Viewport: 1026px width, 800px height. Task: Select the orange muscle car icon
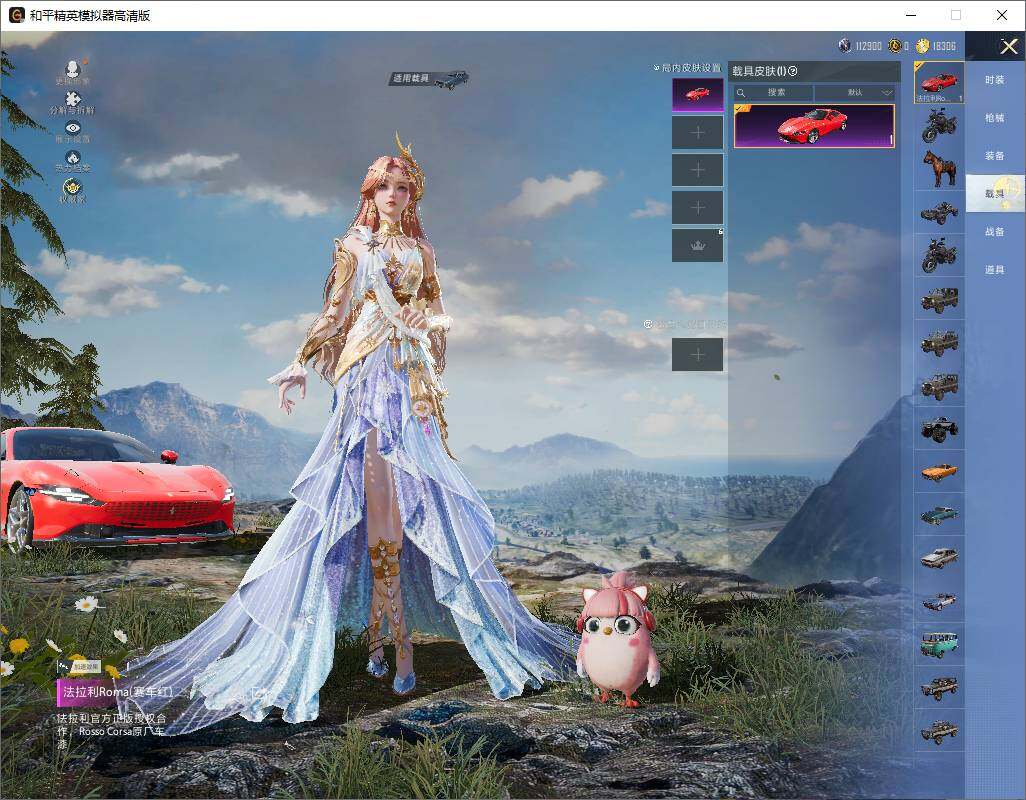tap(939, 472)
